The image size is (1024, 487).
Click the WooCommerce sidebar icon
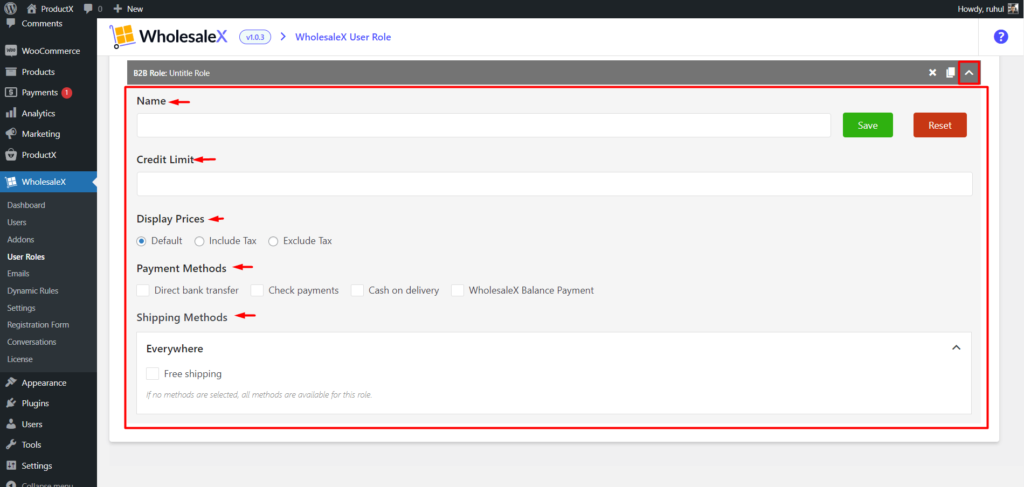pos(10,51)
